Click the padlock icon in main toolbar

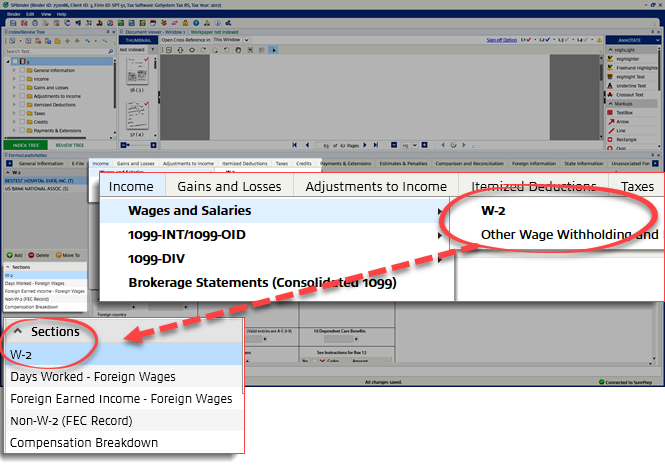point(185,23)
